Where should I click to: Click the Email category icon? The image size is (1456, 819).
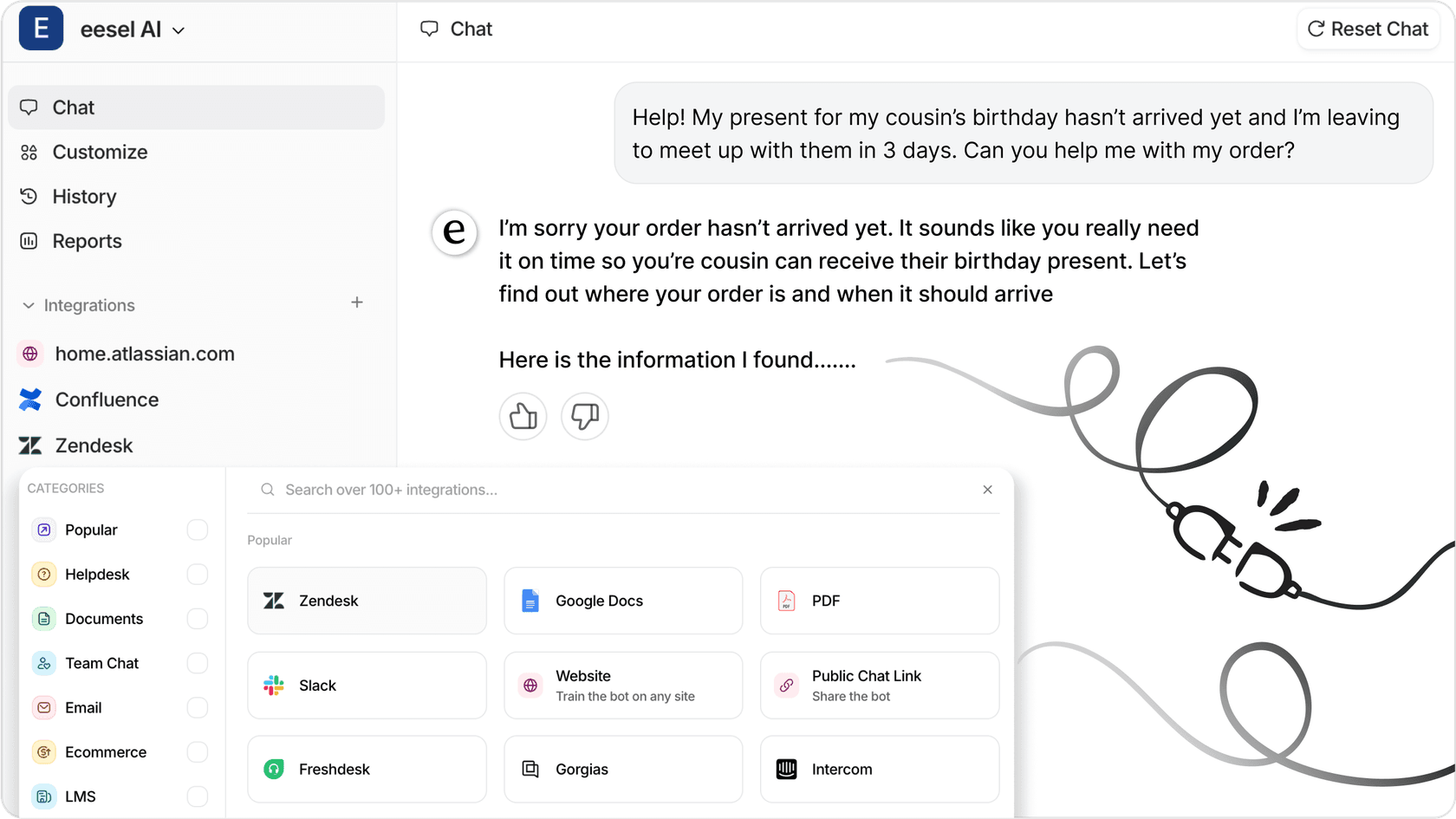coord(44,707)
